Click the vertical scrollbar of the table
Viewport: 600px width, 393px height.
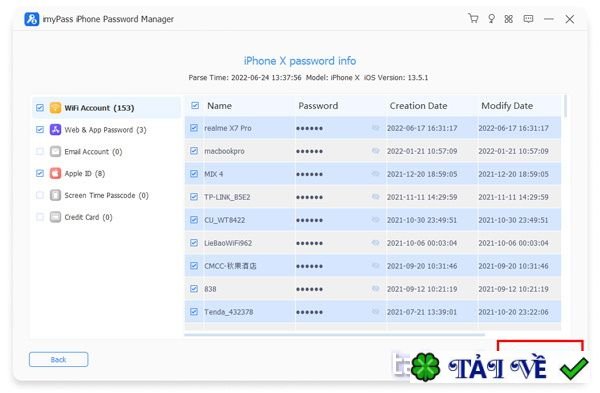click(x=565, y=106)
